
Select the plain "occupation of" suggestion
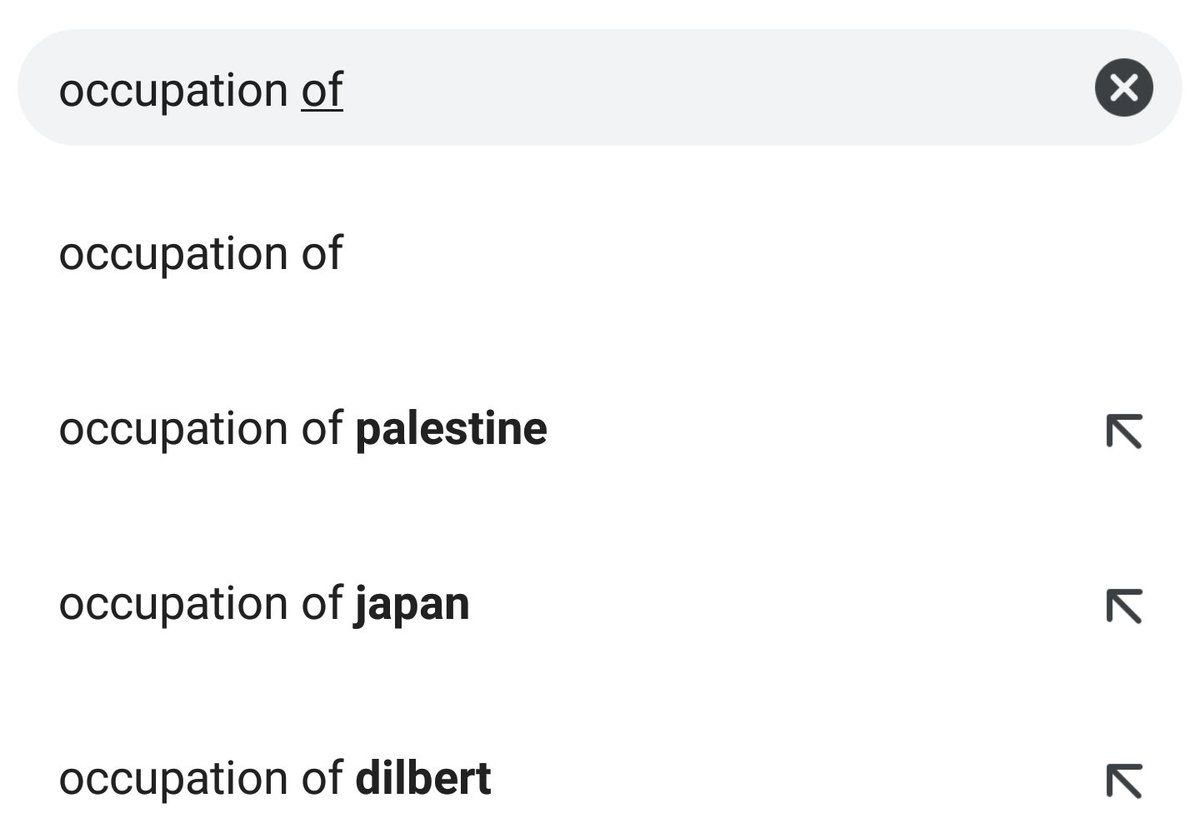[200, 254]
